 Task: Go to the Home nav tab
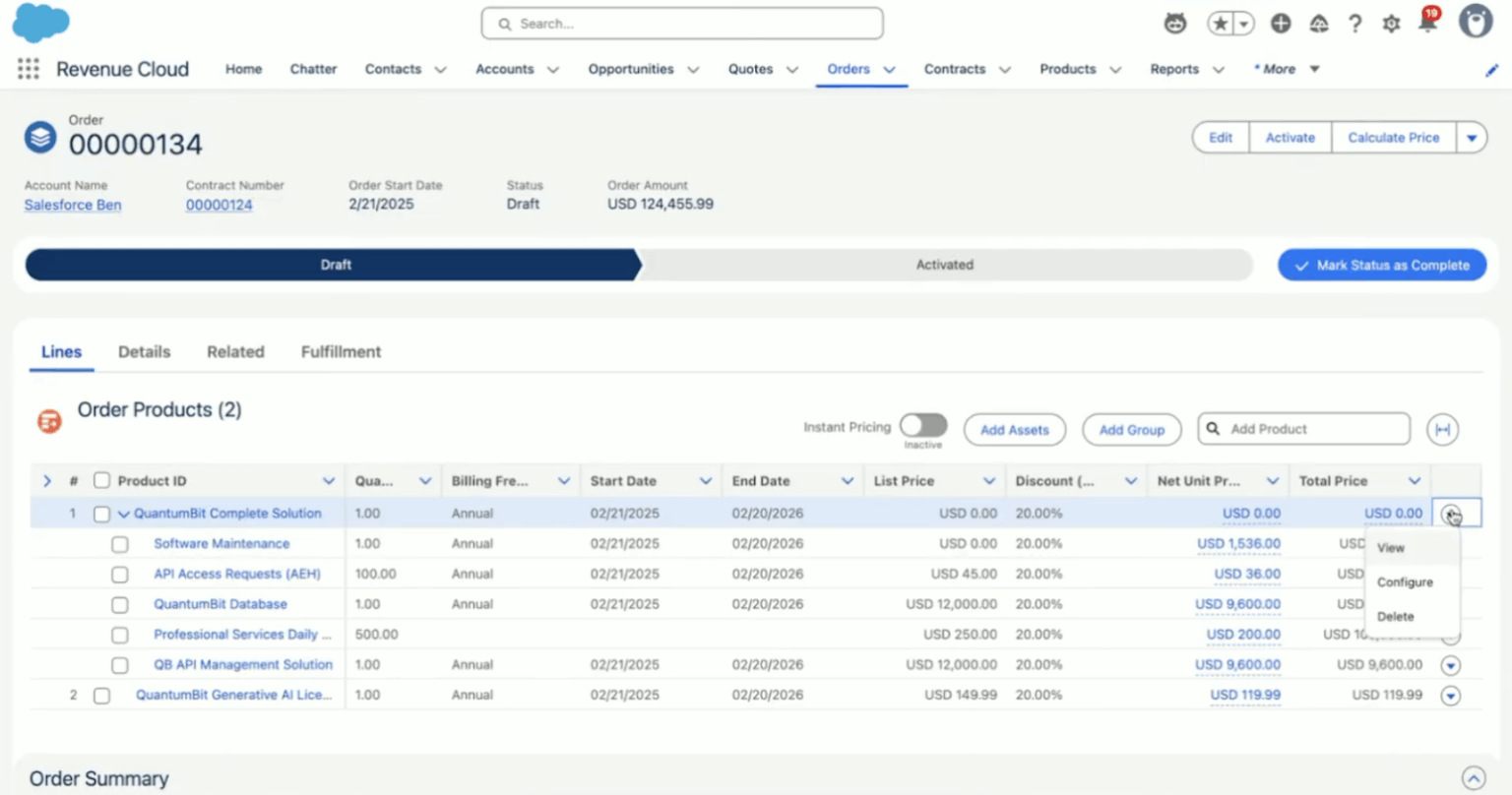coord(243,70)
